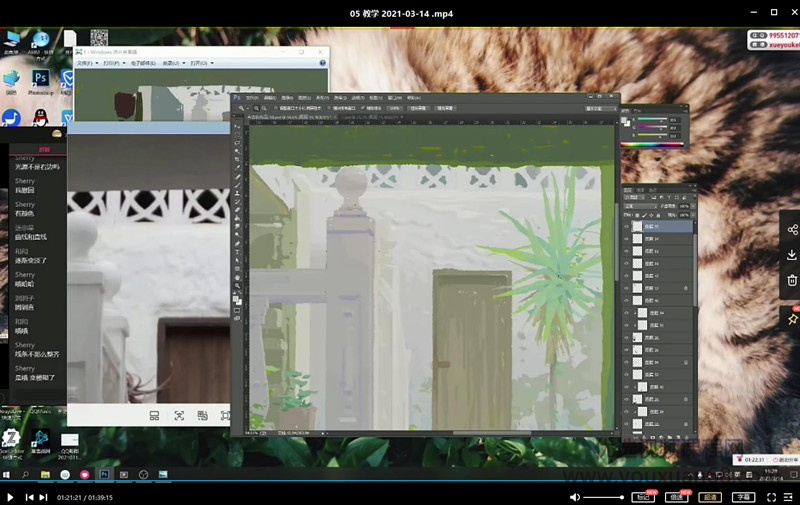This screenshot has height=505, width=800.
Task: Adjust the video volume slider
Action: coord(604,496)
